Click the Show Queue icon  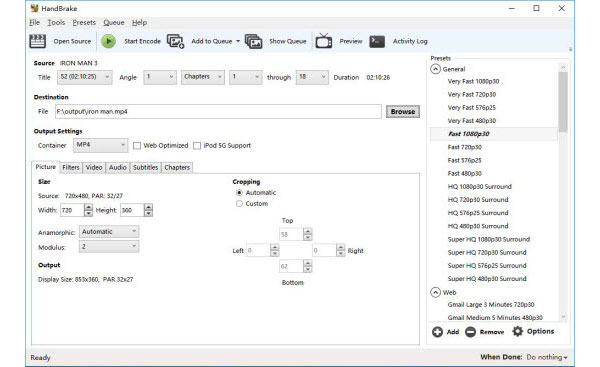(253, 41)
